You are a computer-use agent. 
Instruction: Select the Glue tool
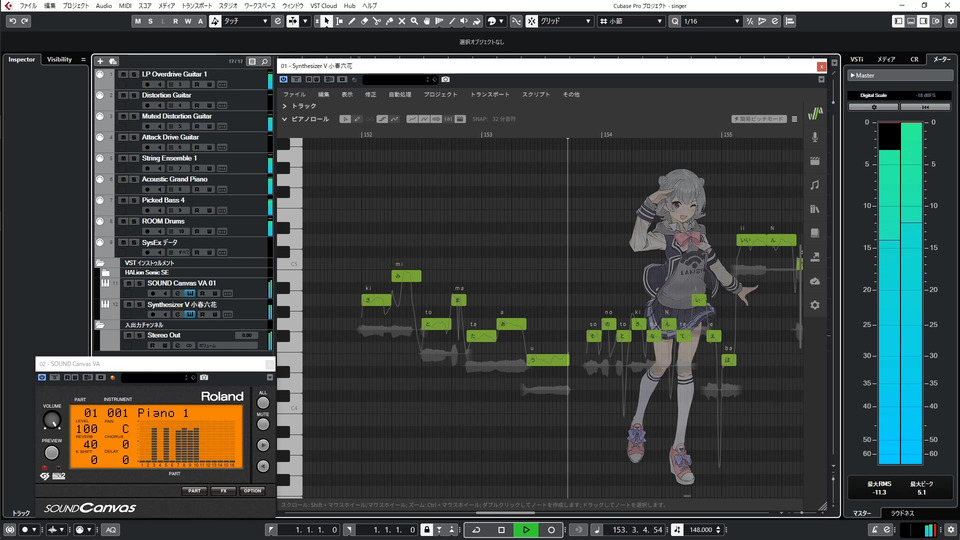389,21
